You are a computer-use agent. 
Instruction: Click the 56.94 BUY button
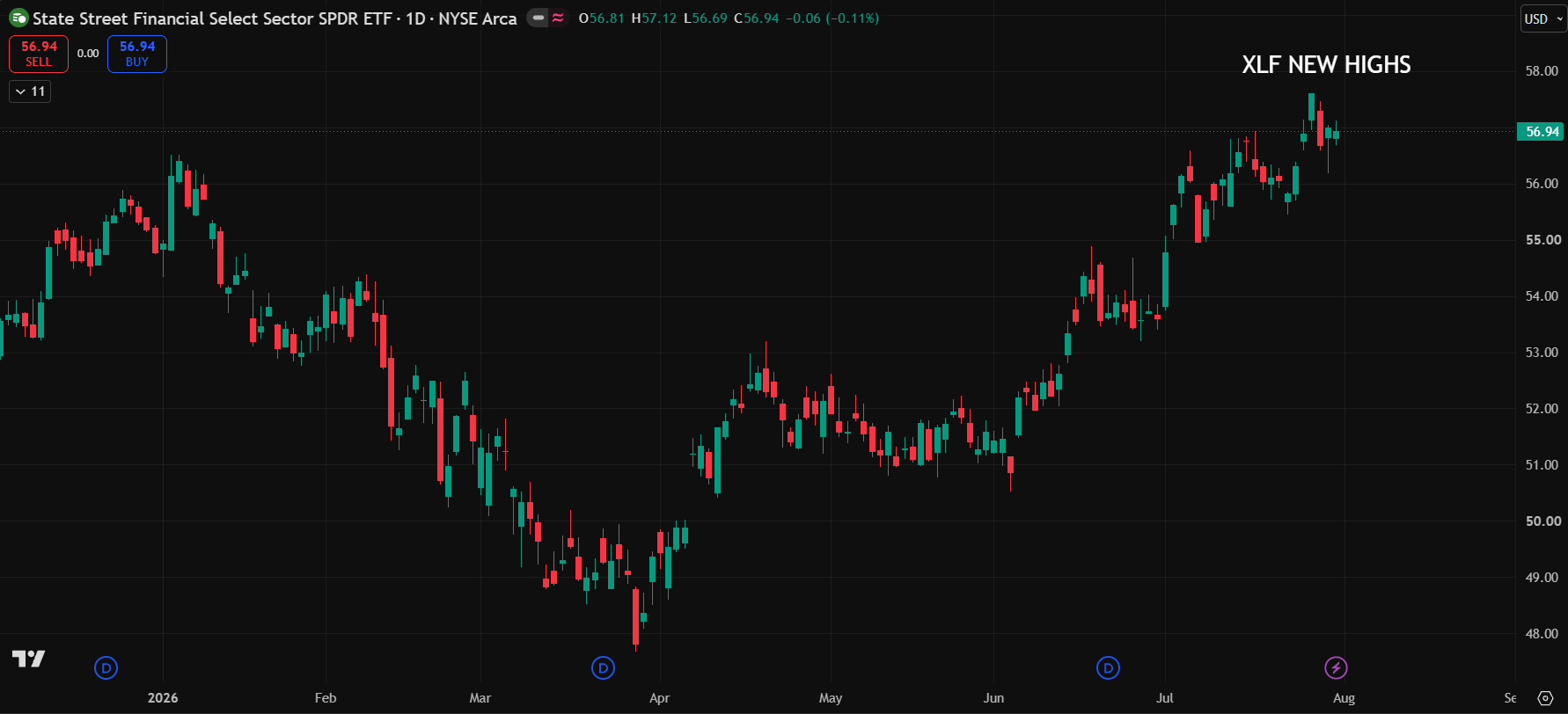(137, 54)
